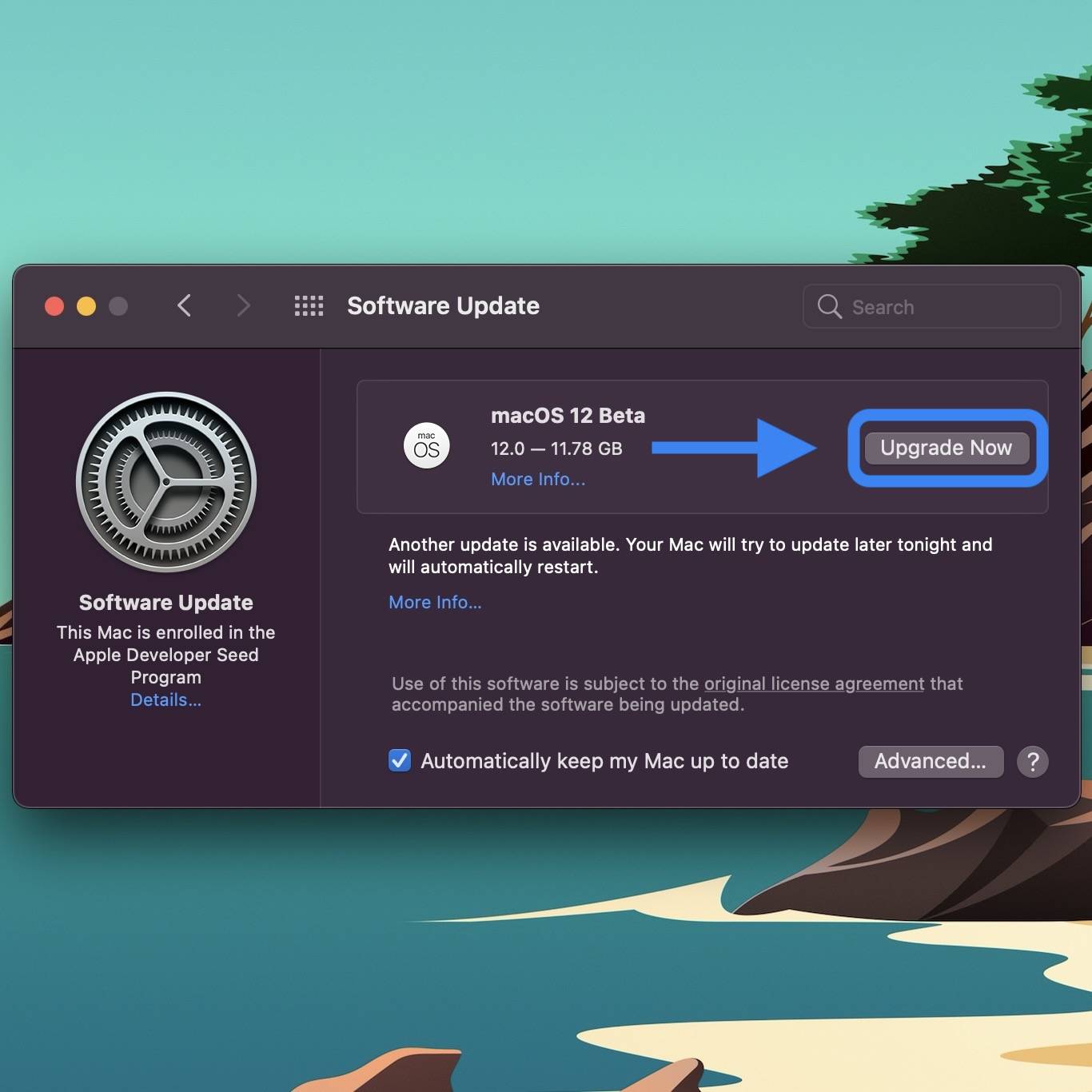
Task: Open the Advanced options dialog
Action: pyautogui.click(x=930, y=761)
